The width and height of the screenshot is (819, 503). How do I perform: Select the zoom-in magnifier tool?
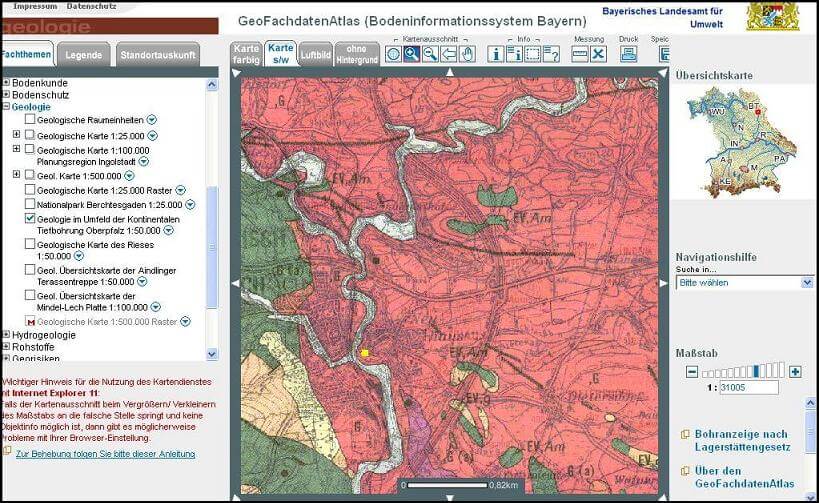point(411,54)
